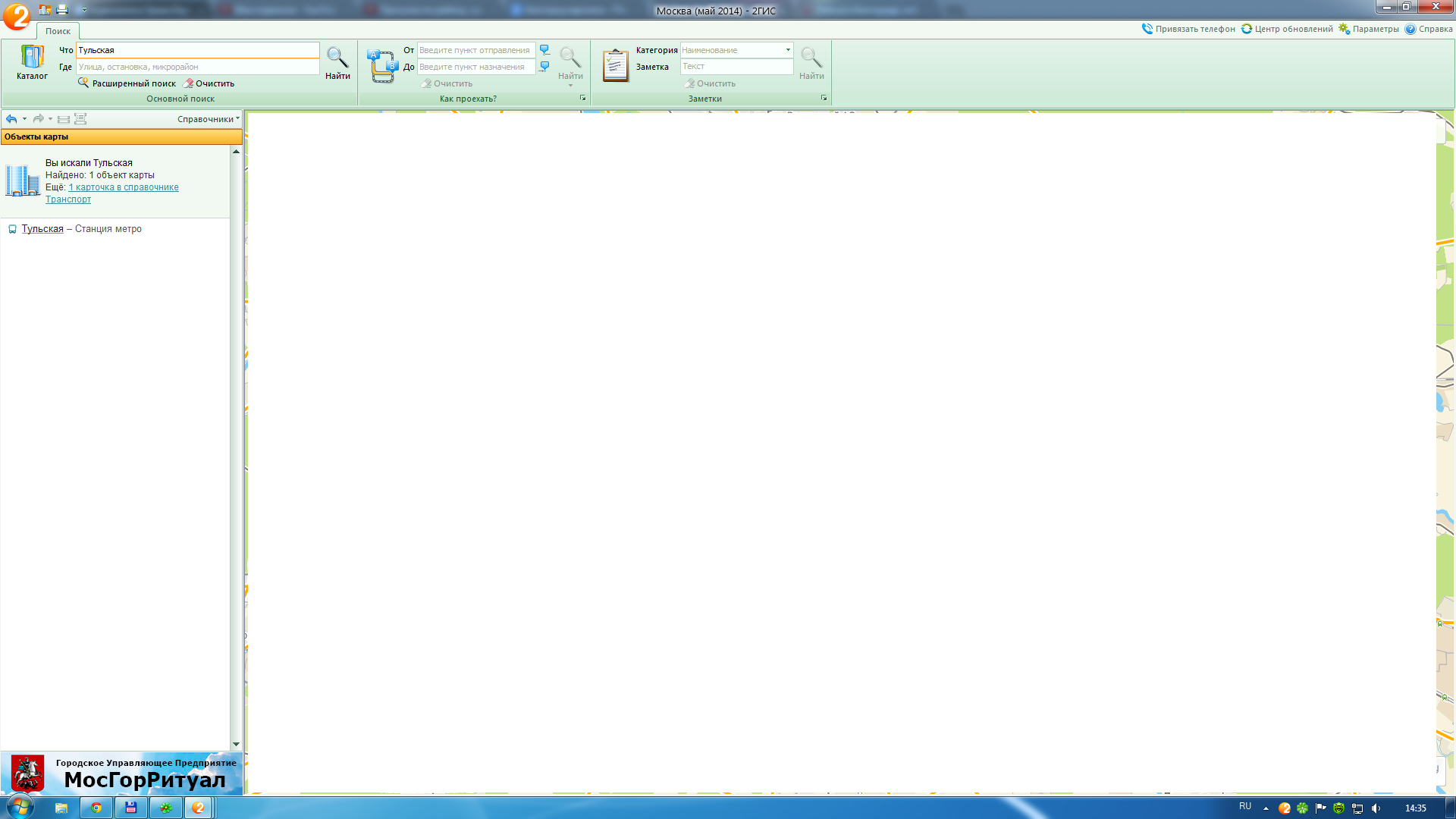Click the Что search field containing Тульская
Screen dimensions: 1456x819
click(x=197, y=50)
